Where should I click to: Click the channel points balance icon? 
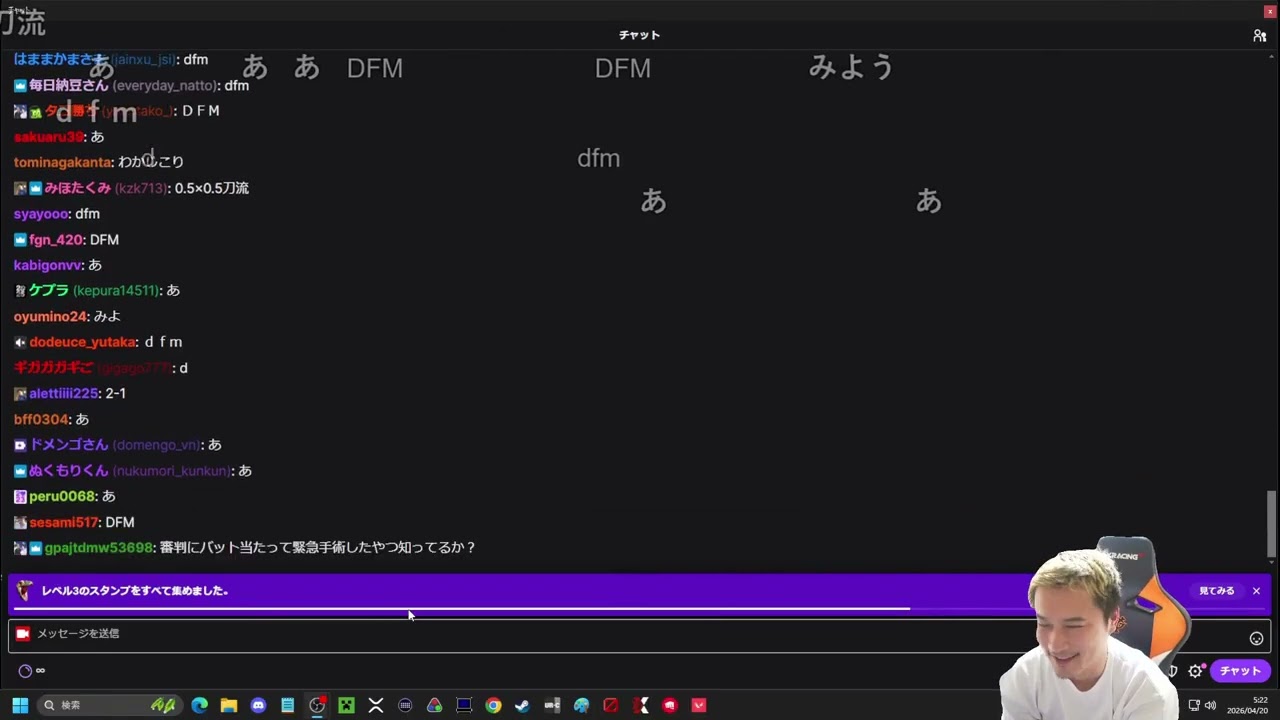tap(25, 671)
